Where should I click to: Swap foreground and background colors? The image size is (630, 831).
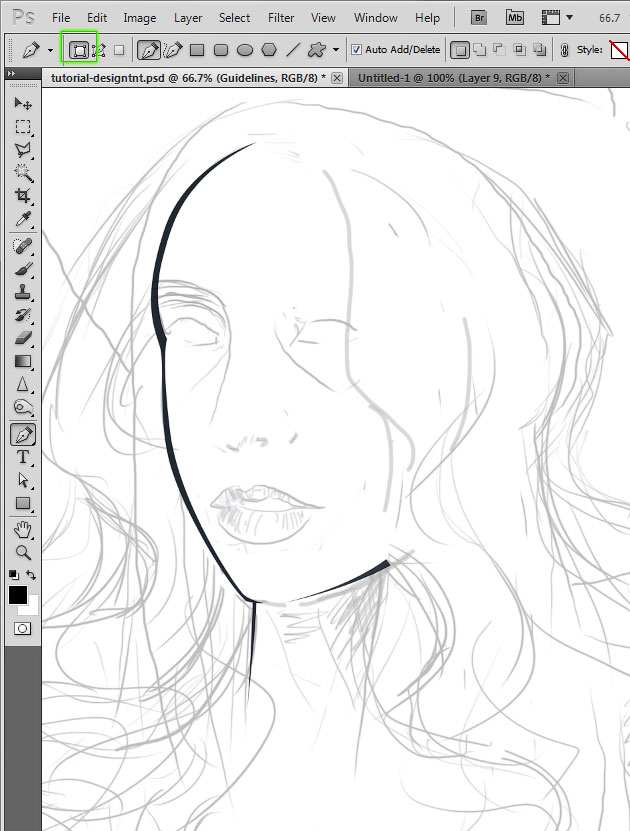(x=31, y=574)
